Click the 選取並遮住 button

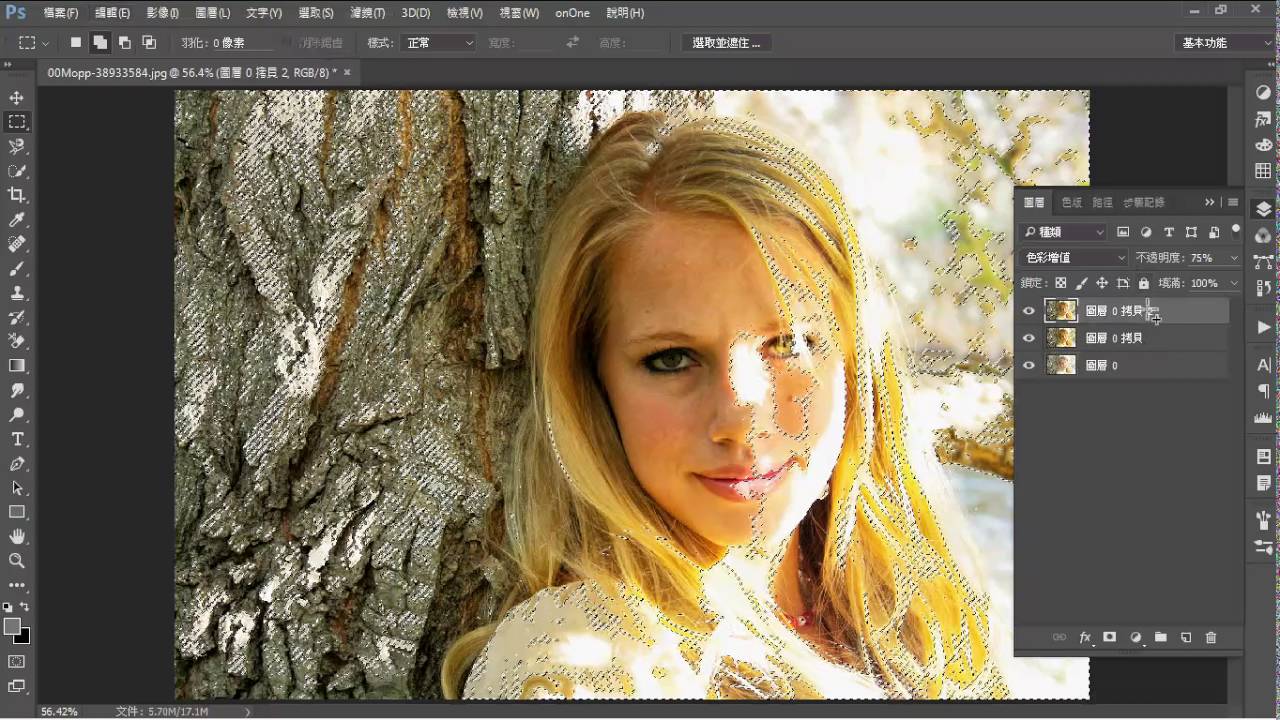727,43
